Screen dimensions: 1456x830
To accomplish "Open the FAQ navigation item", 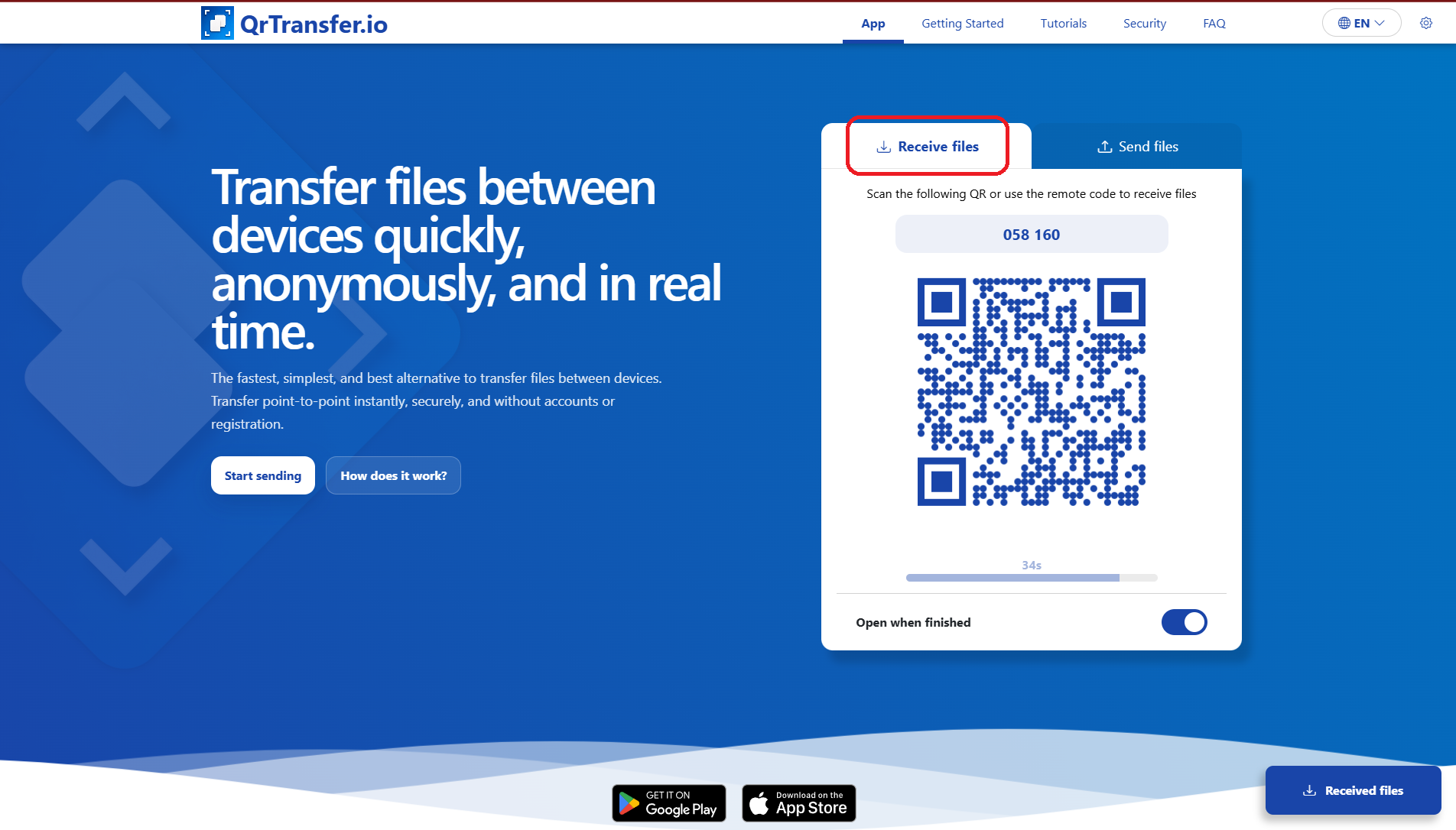I will [1214, 24].
